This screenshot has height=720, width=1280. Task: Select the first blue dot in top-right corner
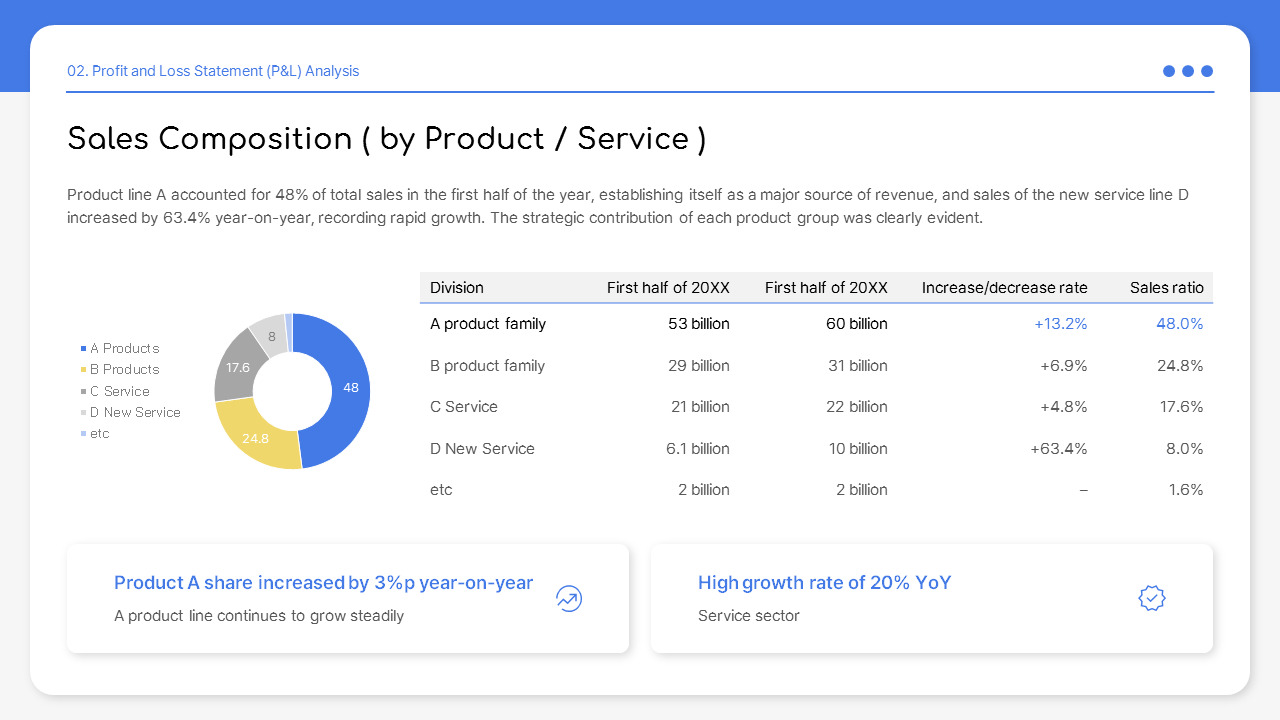pyautogui.click(x=1168, y=71)
